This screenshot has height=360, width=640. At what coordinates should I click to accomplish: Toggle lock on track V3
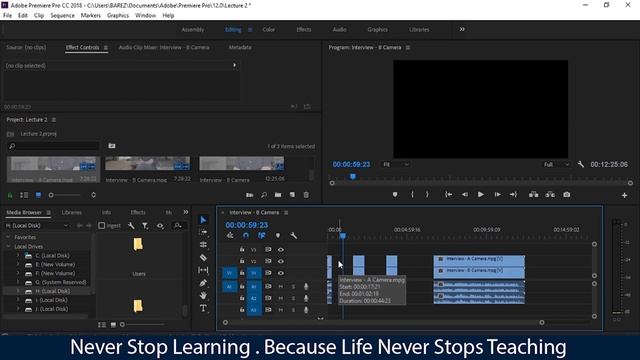tap(242, 249)
